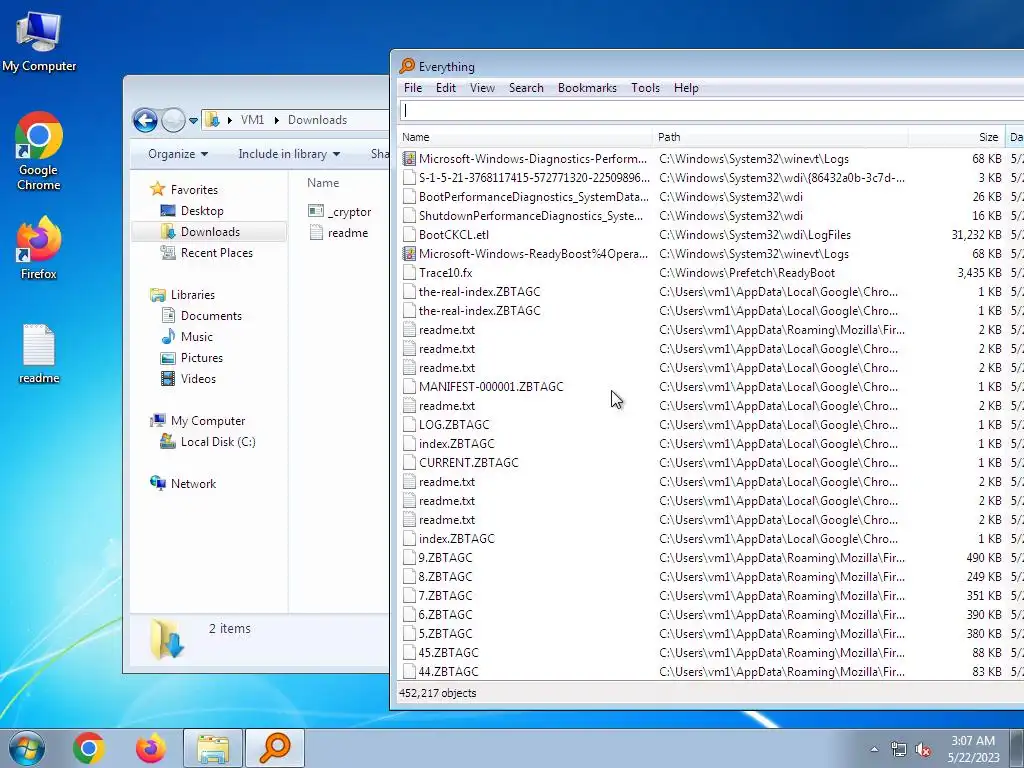Open Edit menu in Everything
The image size is (1024, 768).
[x=446, y=88]
